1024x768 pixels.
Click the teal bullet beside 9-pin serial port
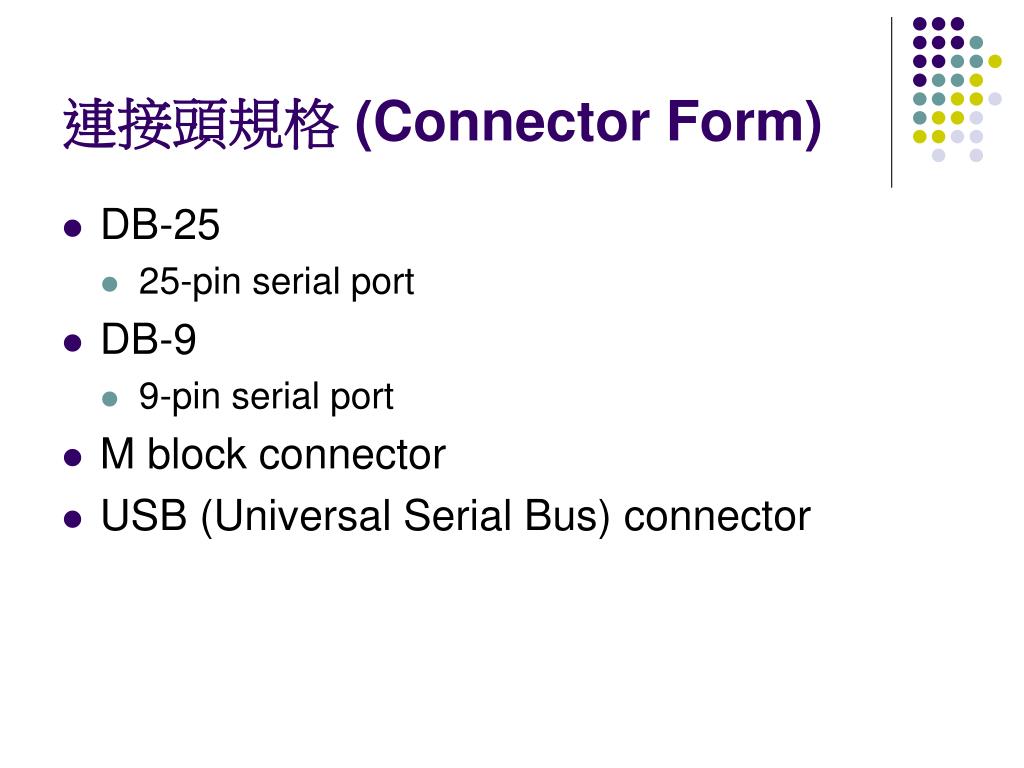coord(110,399)
